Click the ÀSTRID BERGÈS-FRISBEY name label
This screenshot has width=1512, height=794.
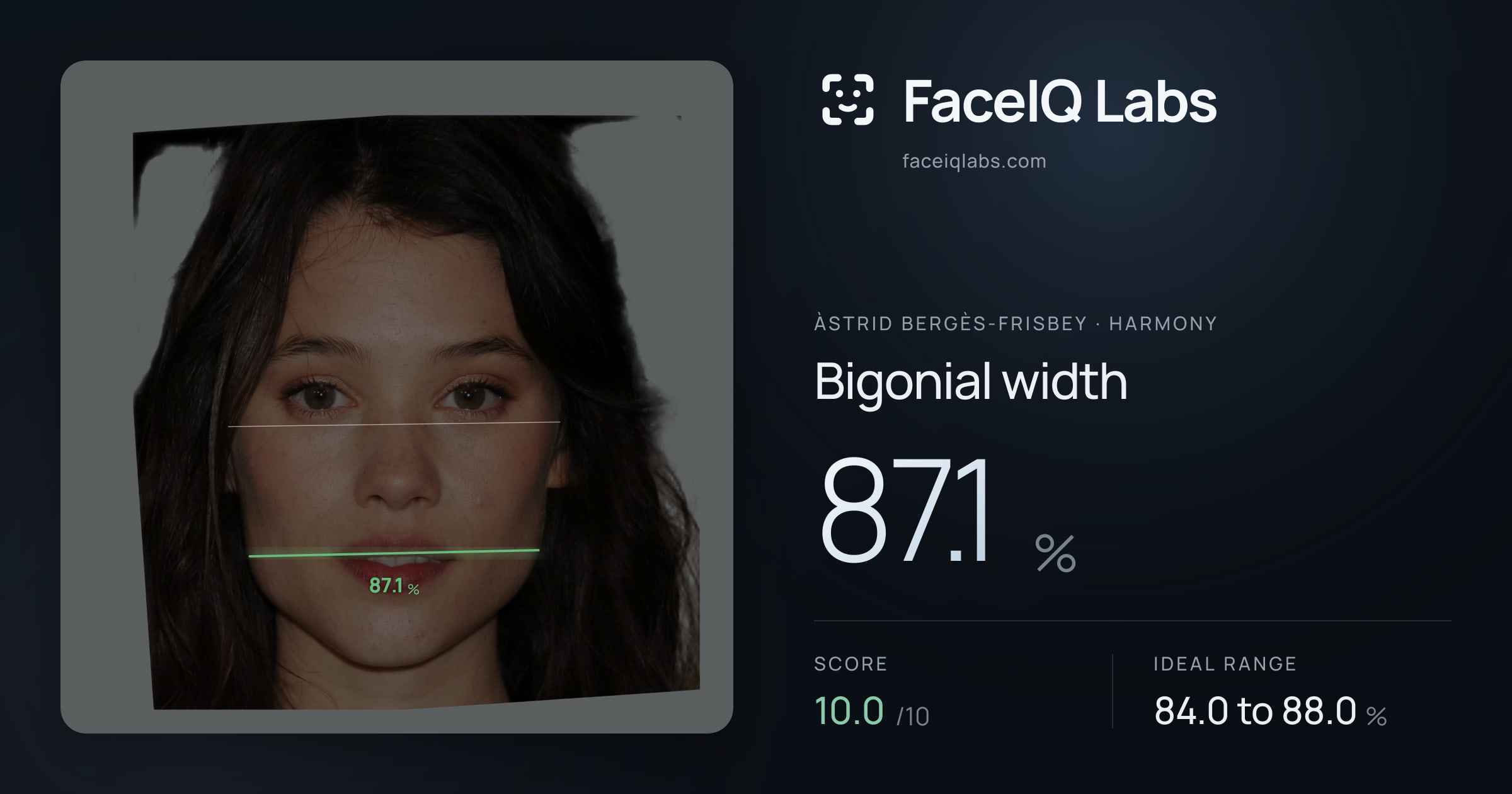click(950, 323)
